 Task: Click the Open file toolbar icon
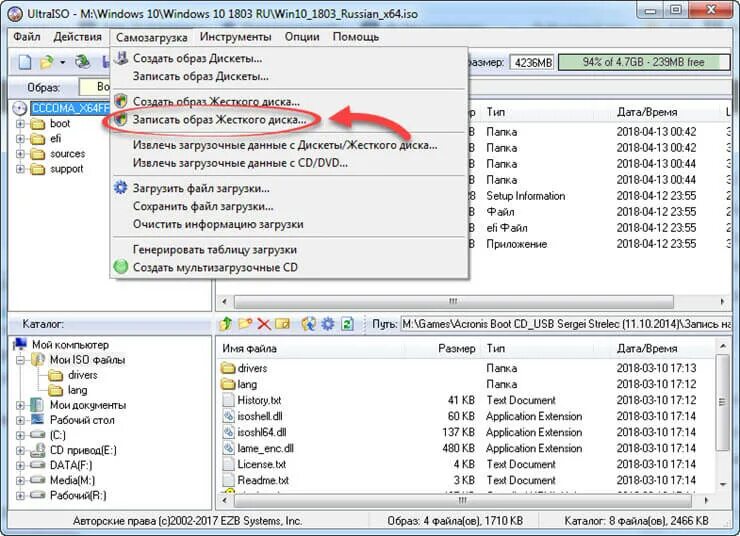pyautogui.click(x=47, y=62)
